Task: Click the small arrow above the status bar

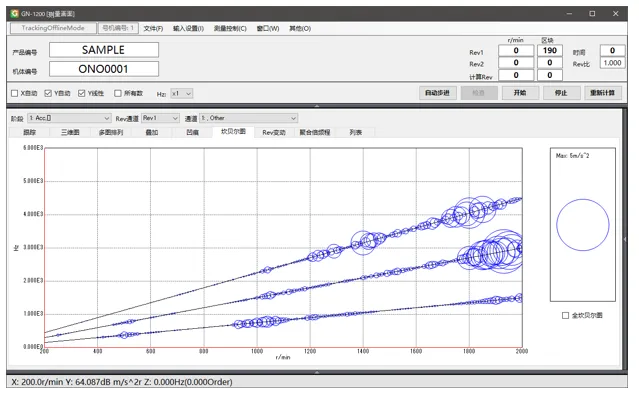Action: coord(317,372)
